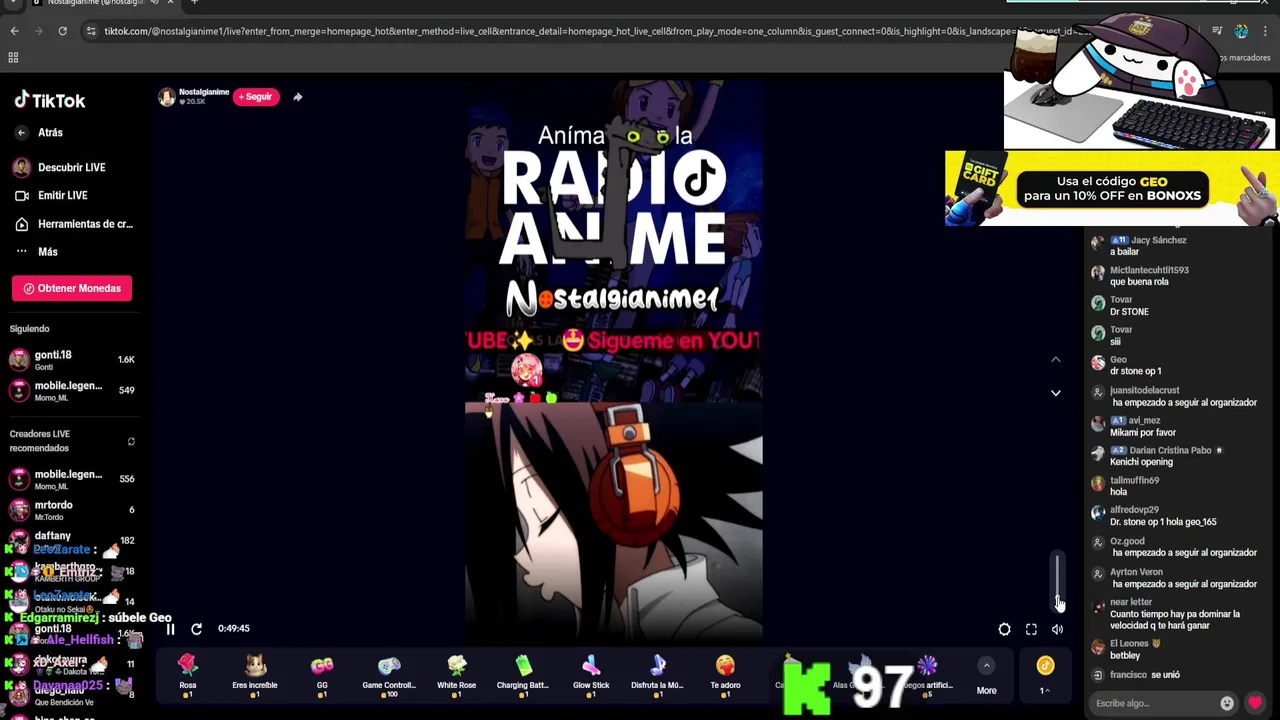This screenshot has height=720, width=1280.
Task: Open mobile.legends channel under Siguiendo
Action: [x=70, y=391]
